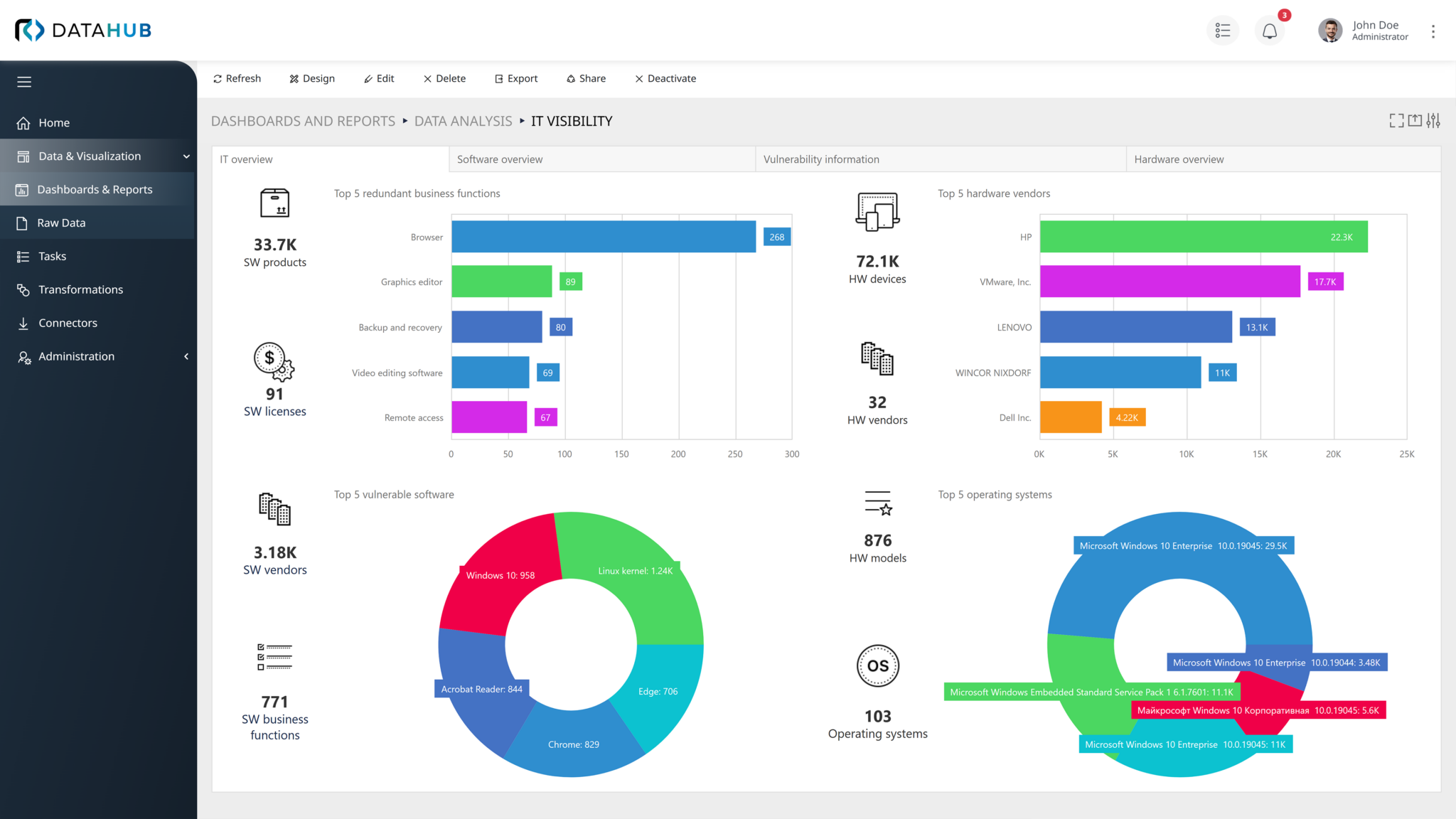Image resolution: width=1456 pixels, height=819 pixels.
Task: Click the HW devices icon
Action: [877, 212]
